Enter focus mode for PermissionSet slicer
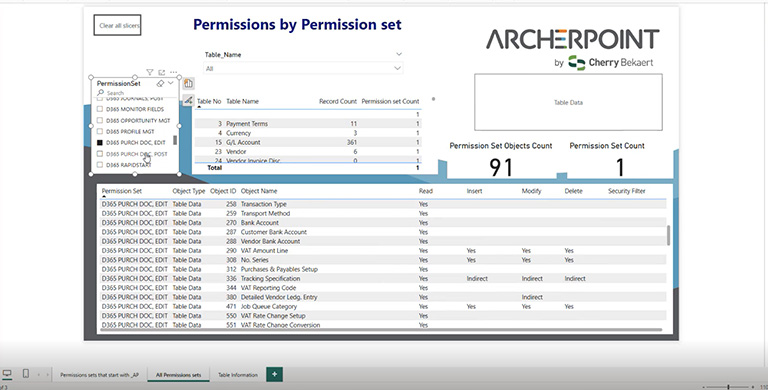Screen dimensions: 768x390 (x=162, y=73)
